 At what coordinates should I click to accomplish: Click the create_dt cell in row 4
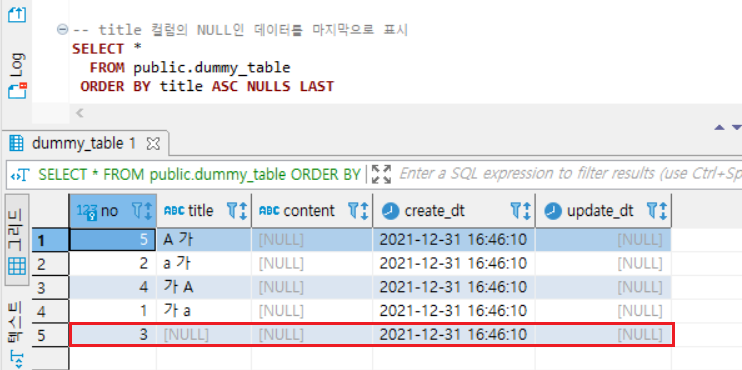pyautogui.click(x=454, y=311)
